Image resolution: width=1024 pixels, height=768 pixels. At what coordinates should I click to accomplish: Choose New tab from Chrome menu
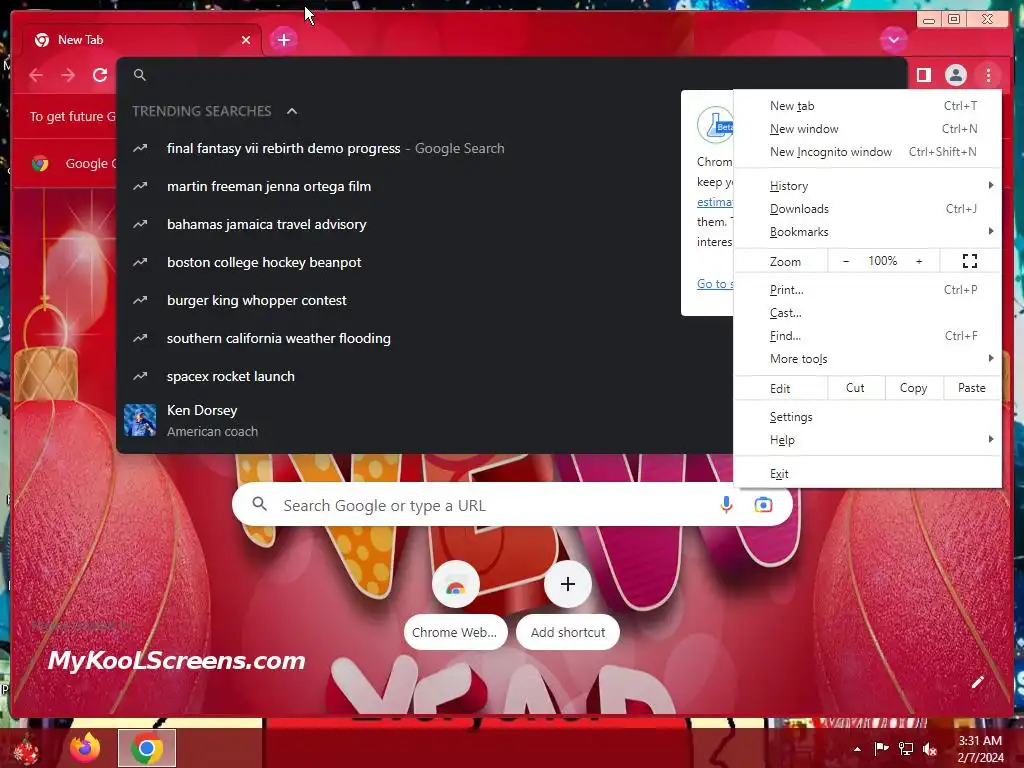point(867,106)
